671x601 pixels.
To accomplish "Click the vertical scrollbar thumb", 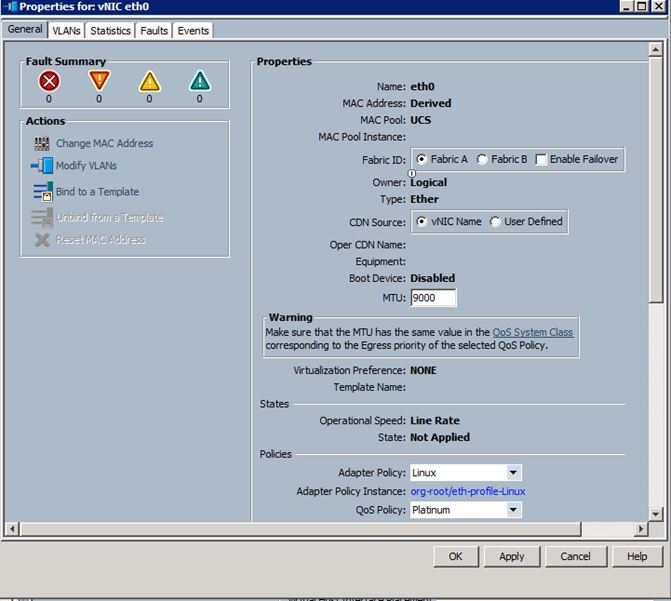I will [655, 180].
